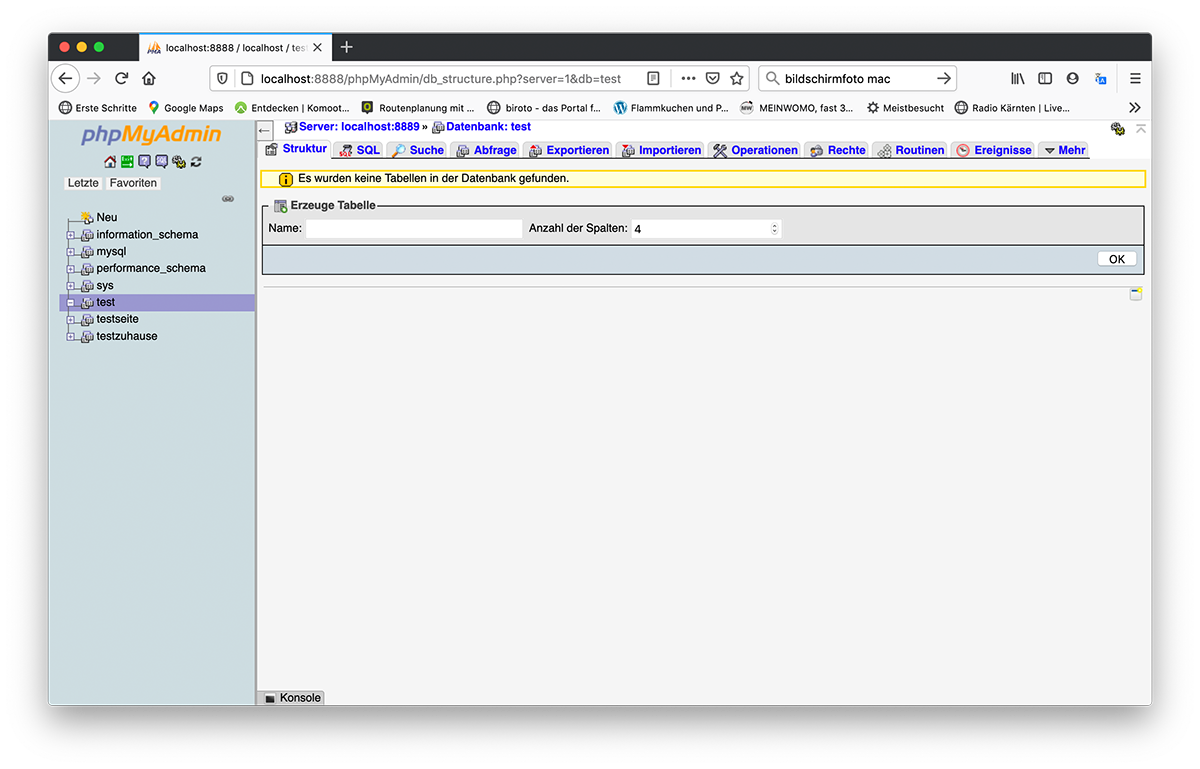Click the table Name input field
The height and width of the screenshot is (769, 1200).
414,229
